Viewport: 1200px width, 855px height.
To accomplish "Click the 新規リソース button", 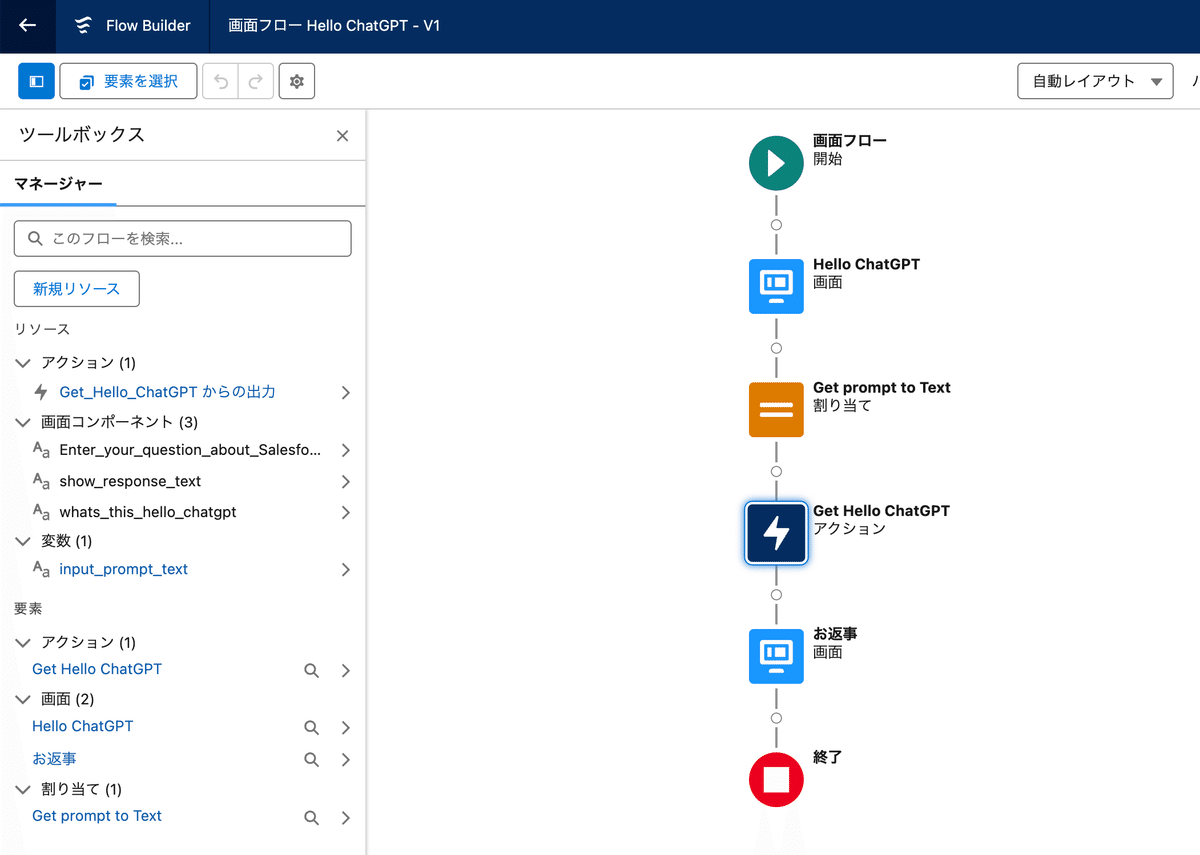I will coord(76,289).
